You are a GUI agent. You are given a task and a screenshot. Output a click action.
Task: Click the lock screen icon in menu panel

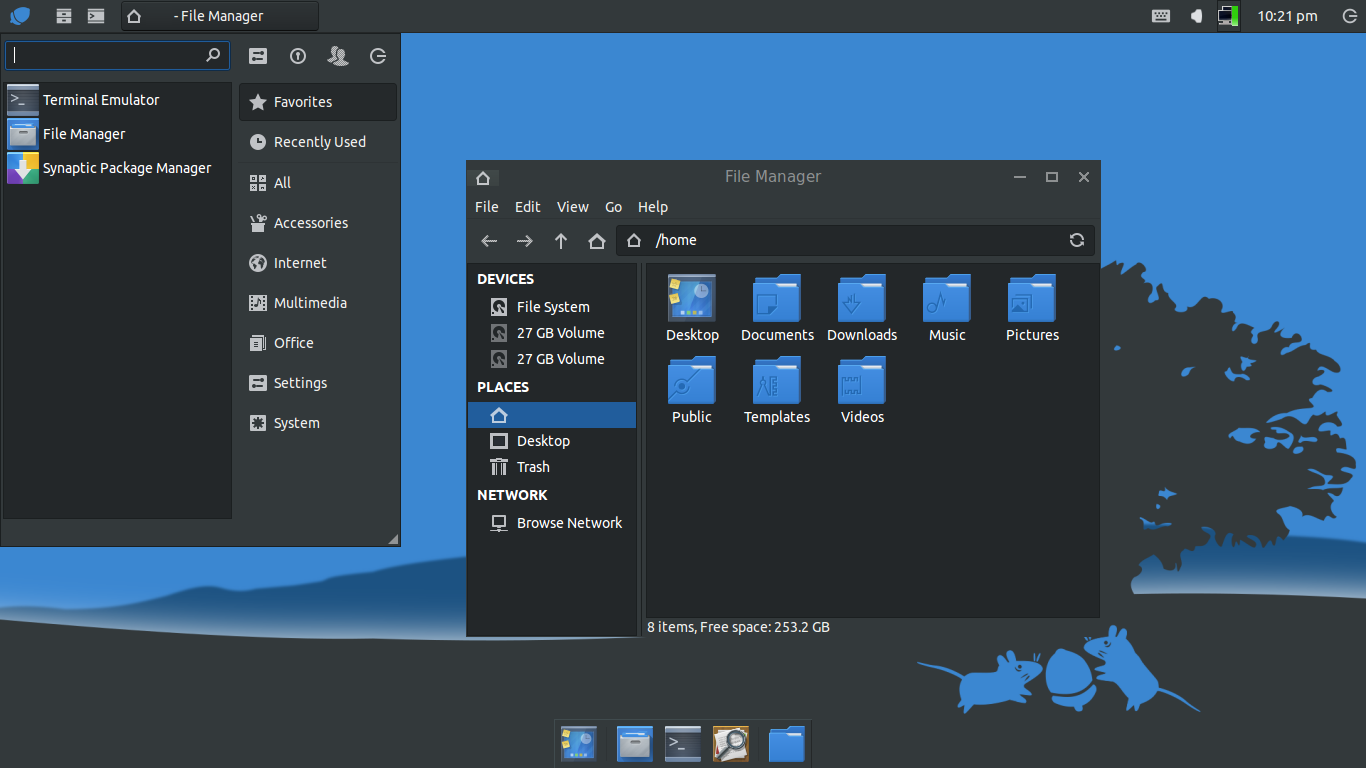point(298,56)
